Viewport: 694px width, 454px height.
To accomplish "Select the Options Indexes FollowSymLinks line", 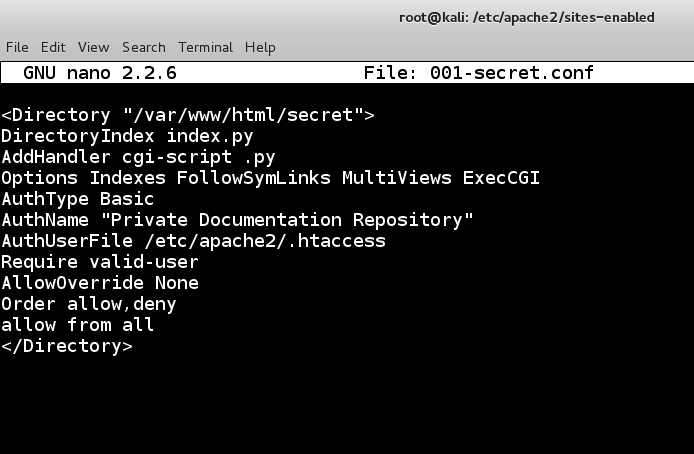I will pyautogui.click(x=270, y=178).
